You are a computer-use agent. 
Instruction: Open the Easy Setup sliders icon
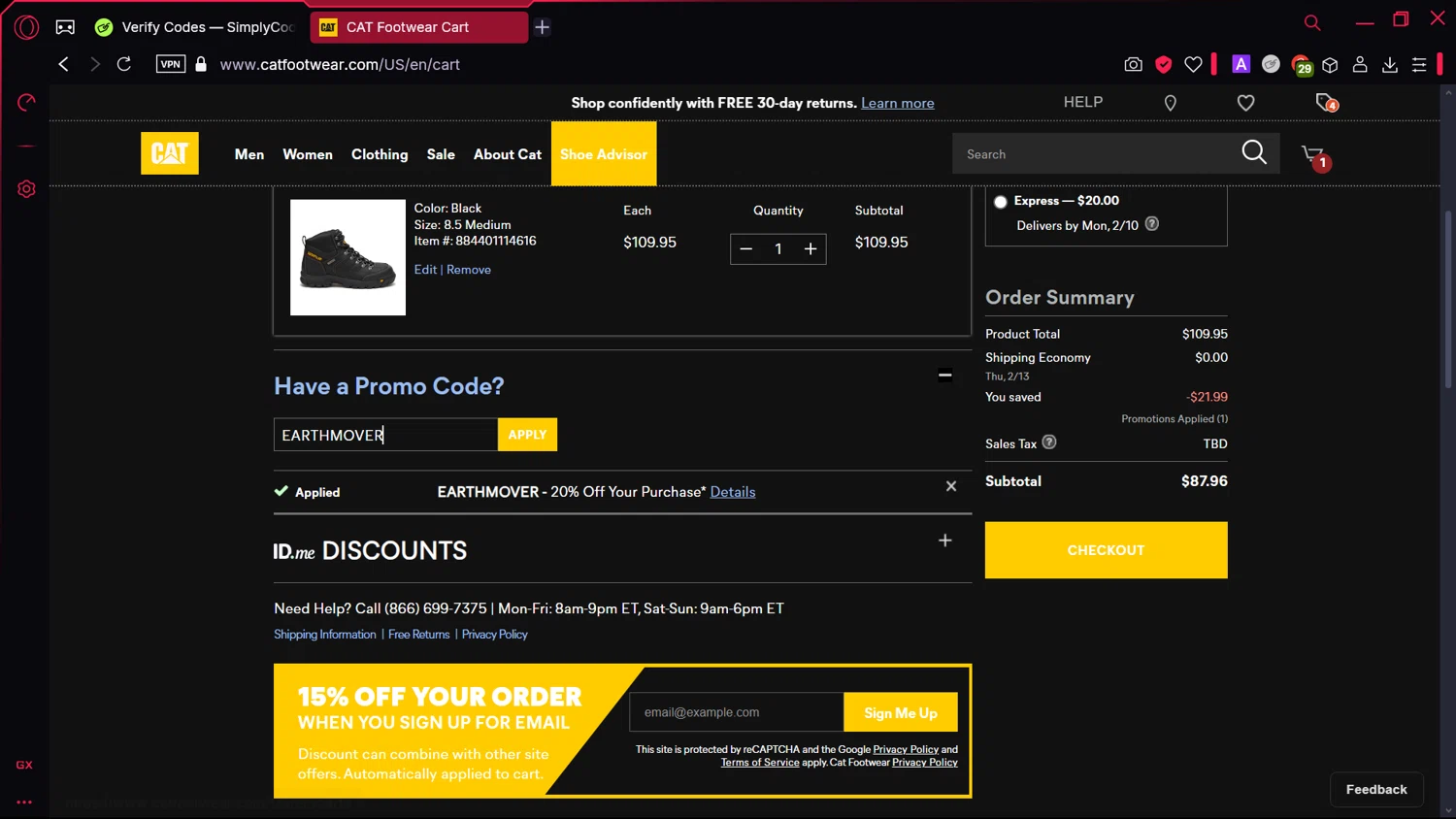point(1419,64)
